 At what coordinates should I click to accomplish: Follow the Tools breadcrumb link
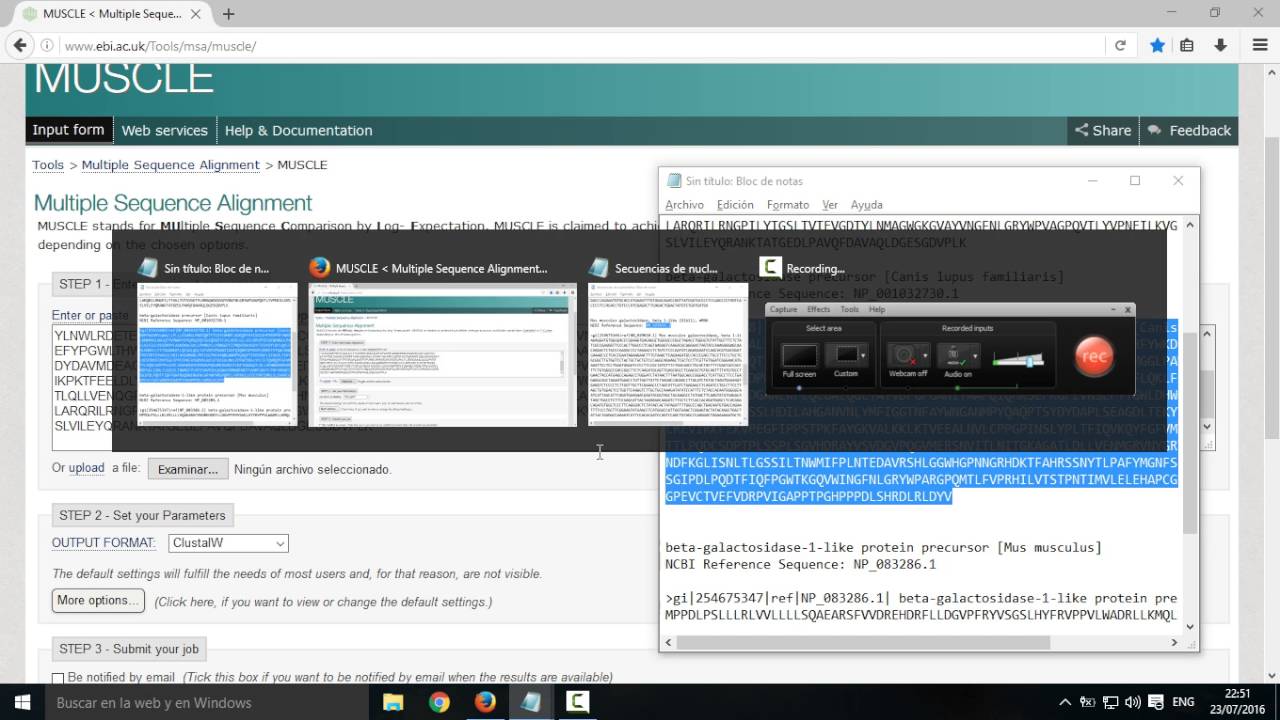pos(48,165)
